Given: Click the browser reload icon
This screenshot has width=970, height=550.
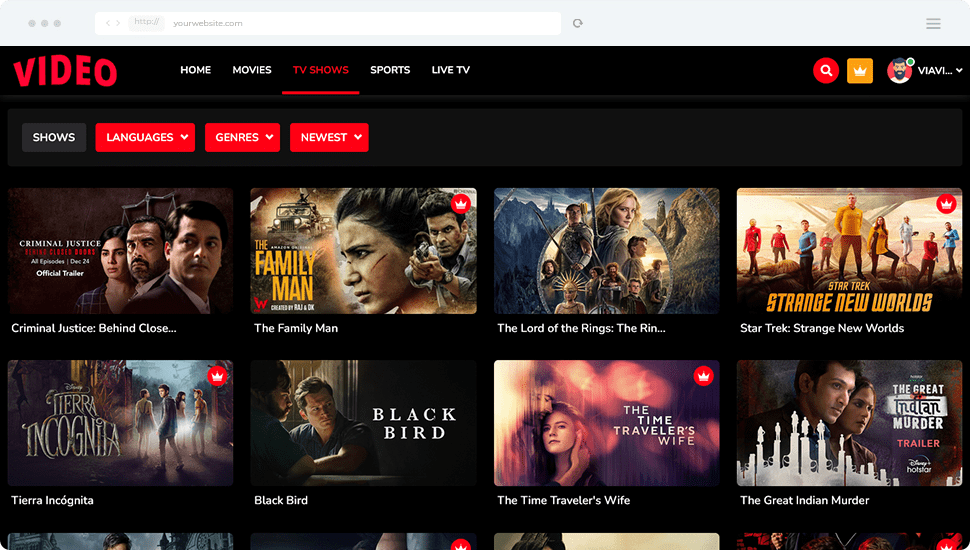Looking at the screenshot, I should pos(578,24).
